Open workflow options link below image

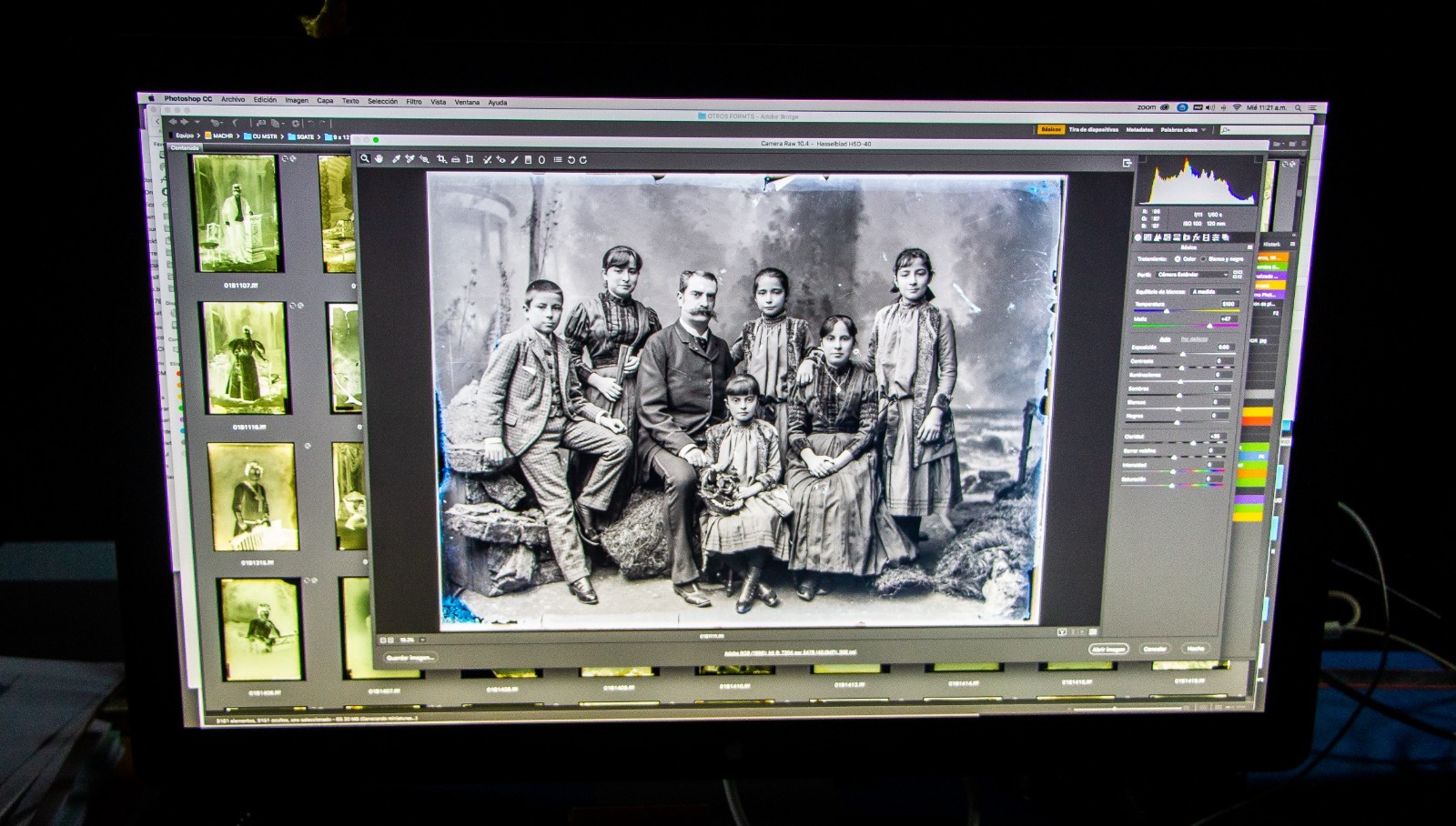790,652
